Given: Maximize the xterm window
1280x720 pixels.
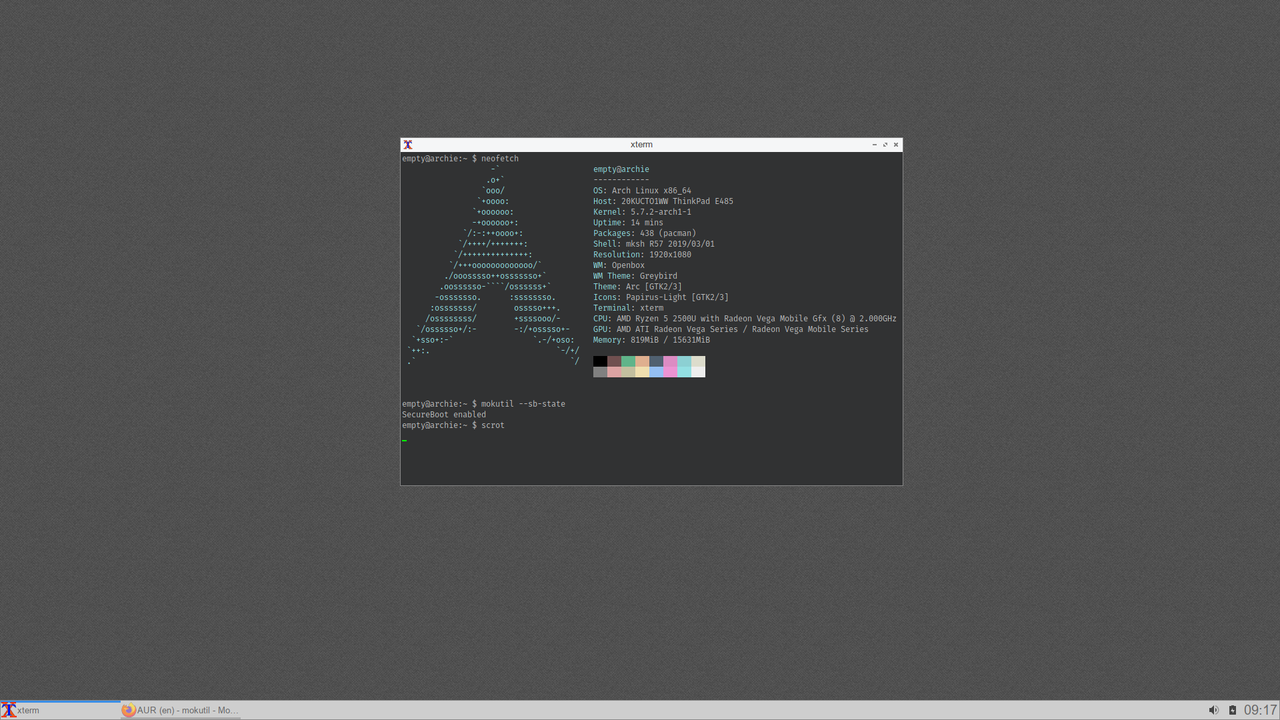Looking at the screenshot, I should tap(885, 145).
